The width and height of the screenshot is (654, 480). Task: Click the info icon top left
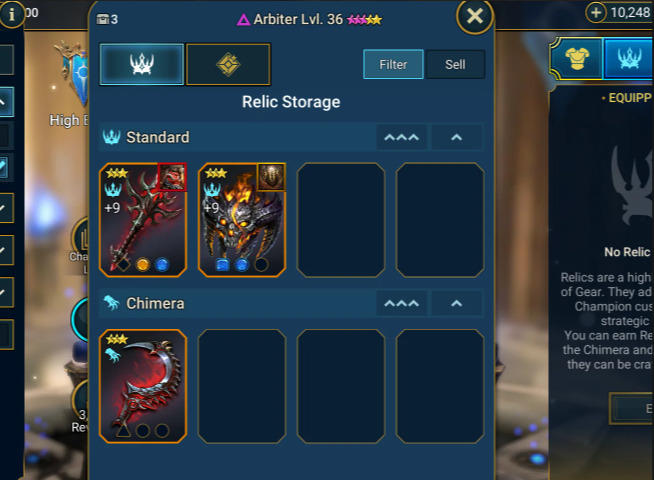click(12, 14)
